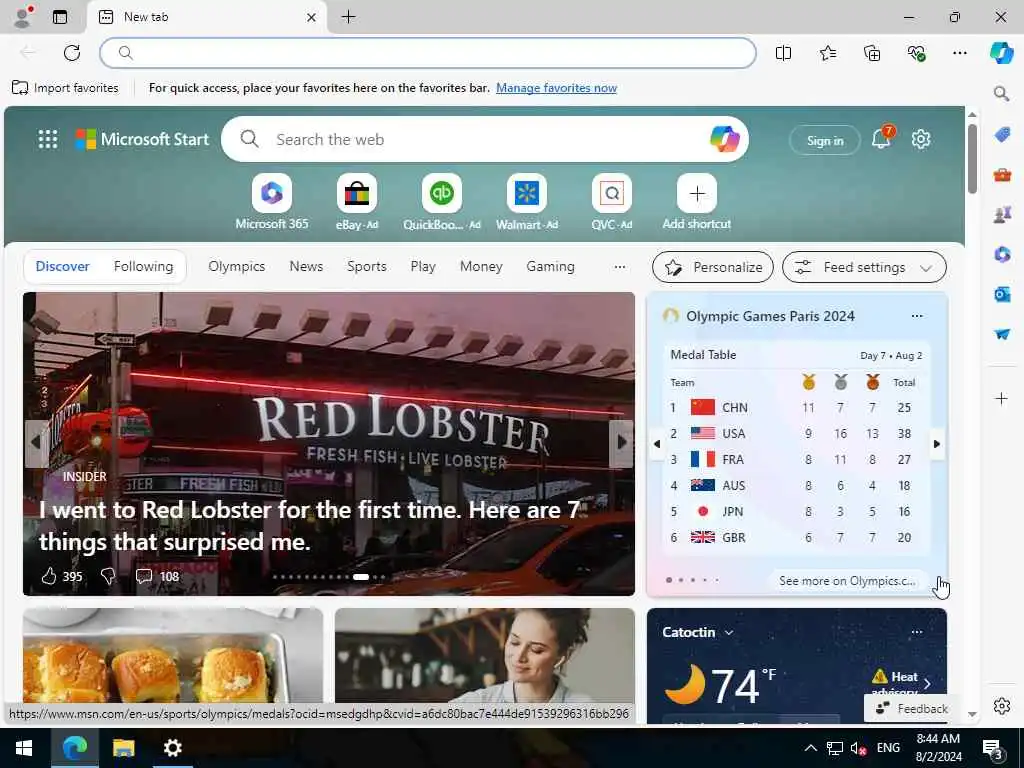Click the browser address bar
This screenshot has width=1024, height=768.
(x=428, y=53)
